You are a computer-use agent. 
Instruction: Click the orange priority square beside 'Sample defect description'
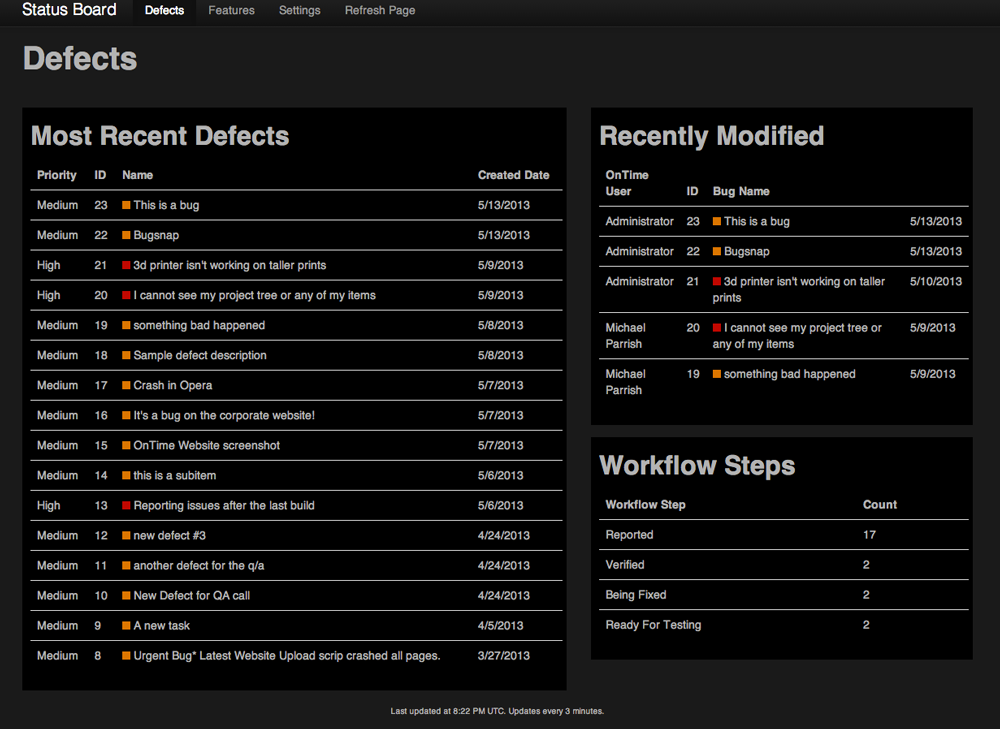[x=126, y=355]
